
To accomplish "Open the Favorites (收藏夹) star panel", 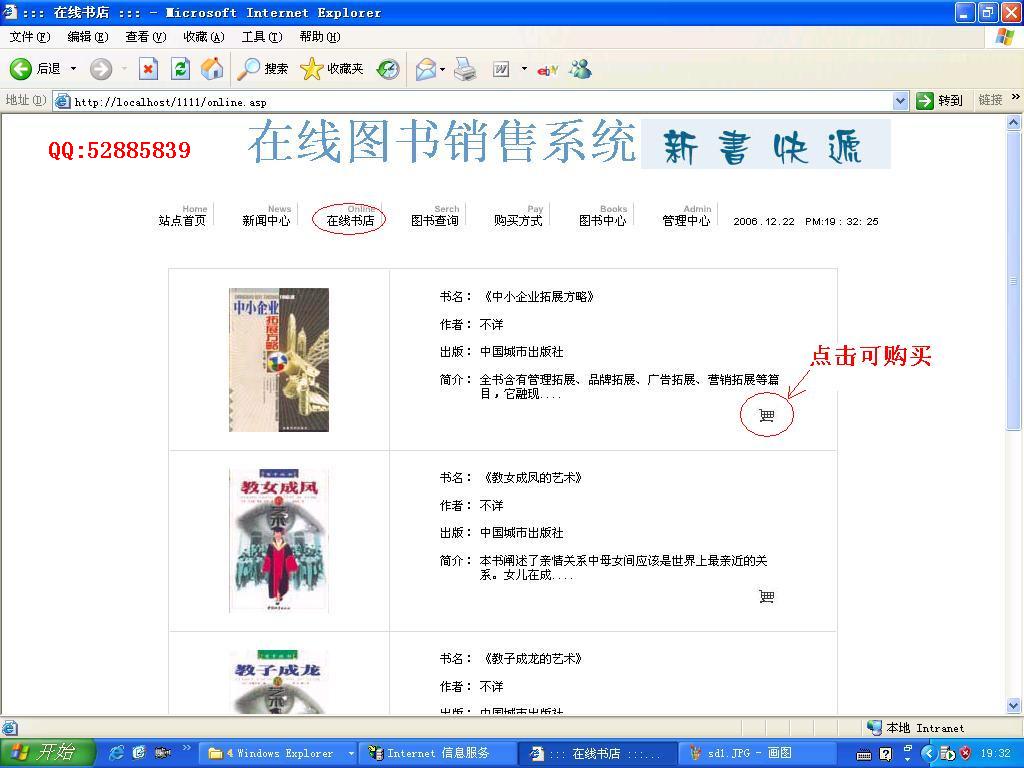I will pos(331,69).
